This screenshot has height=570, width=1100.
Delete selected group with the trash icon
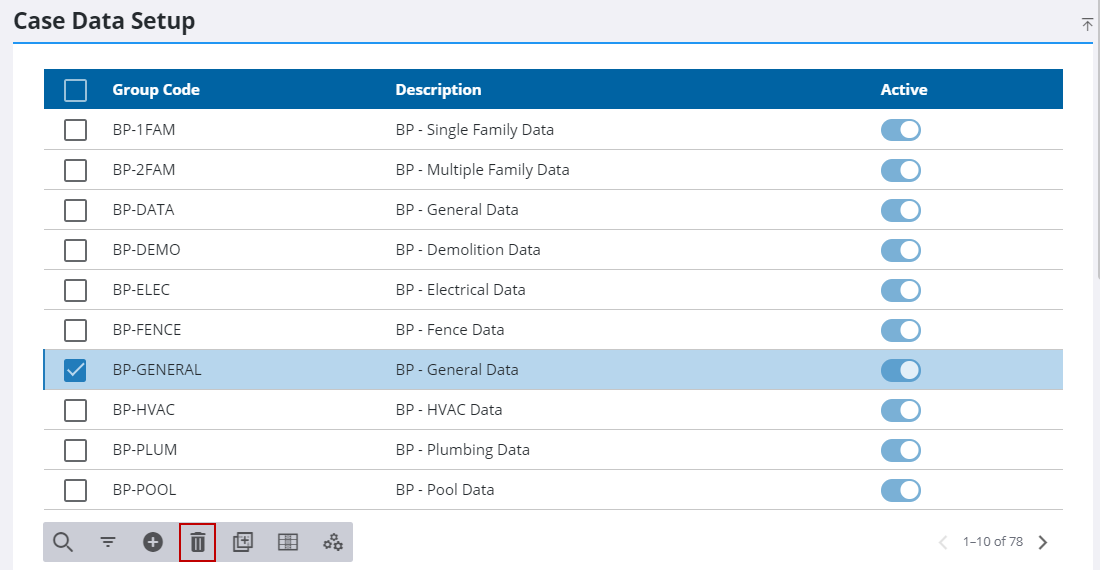(198, 542)
